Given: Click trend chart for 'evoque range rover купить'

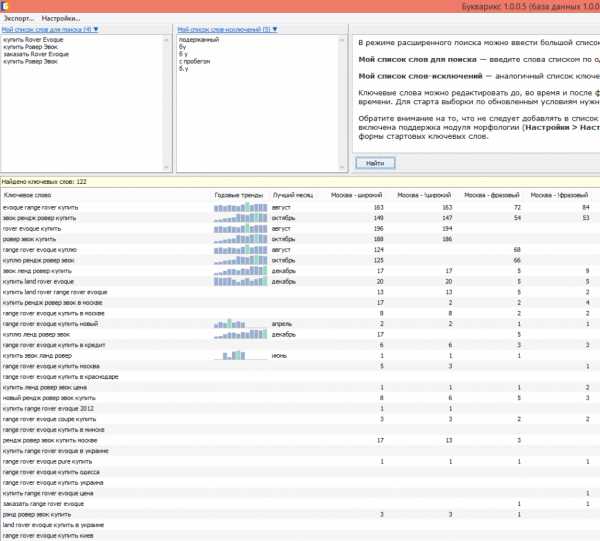Looking at the screenshot, I should click(x=241, y=207).
